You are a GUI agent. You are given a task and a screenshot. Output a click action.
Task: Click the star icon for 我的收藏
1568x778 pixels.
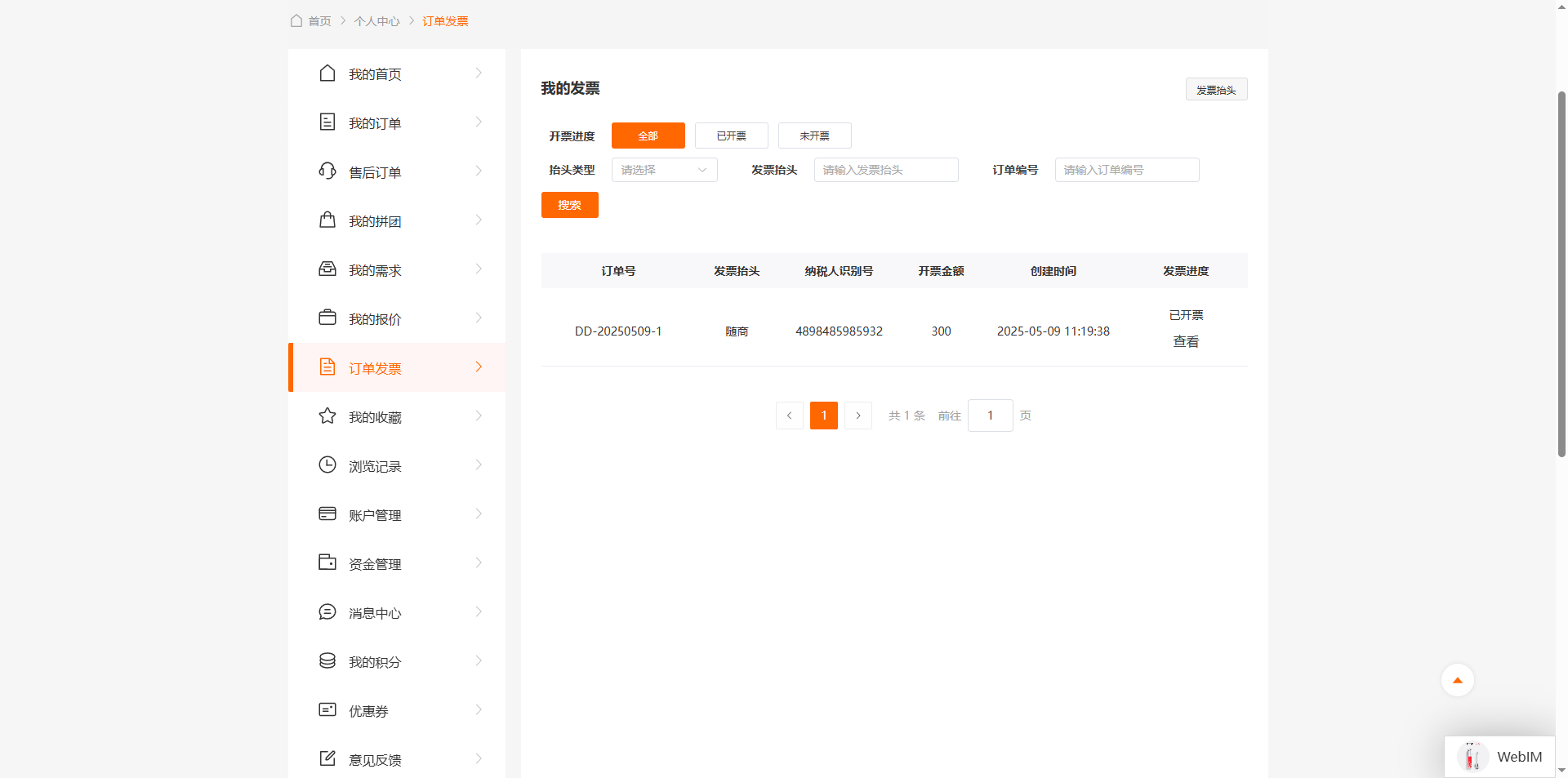pos(327,416)
